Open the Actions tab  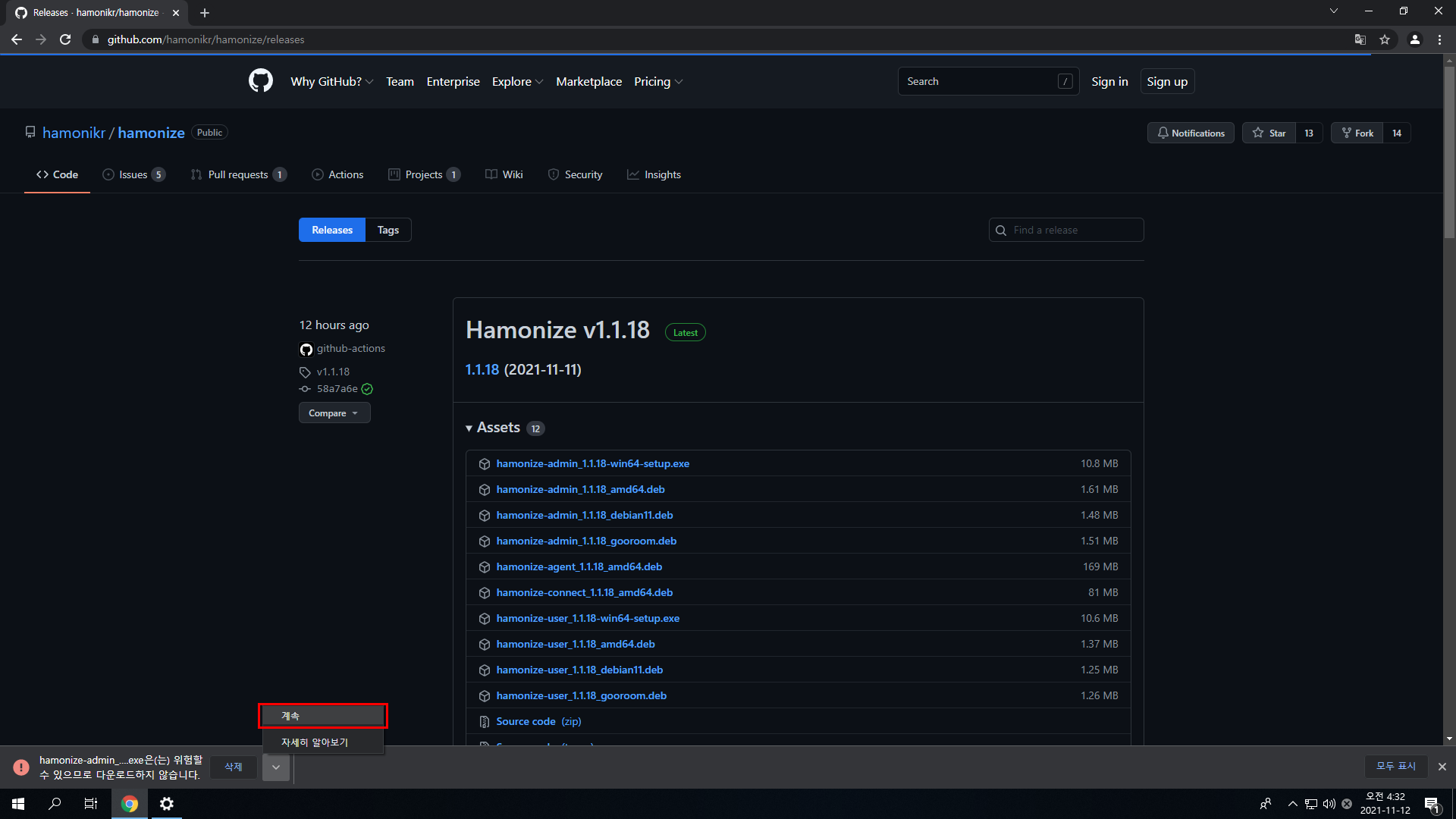(x=337, y=174)
